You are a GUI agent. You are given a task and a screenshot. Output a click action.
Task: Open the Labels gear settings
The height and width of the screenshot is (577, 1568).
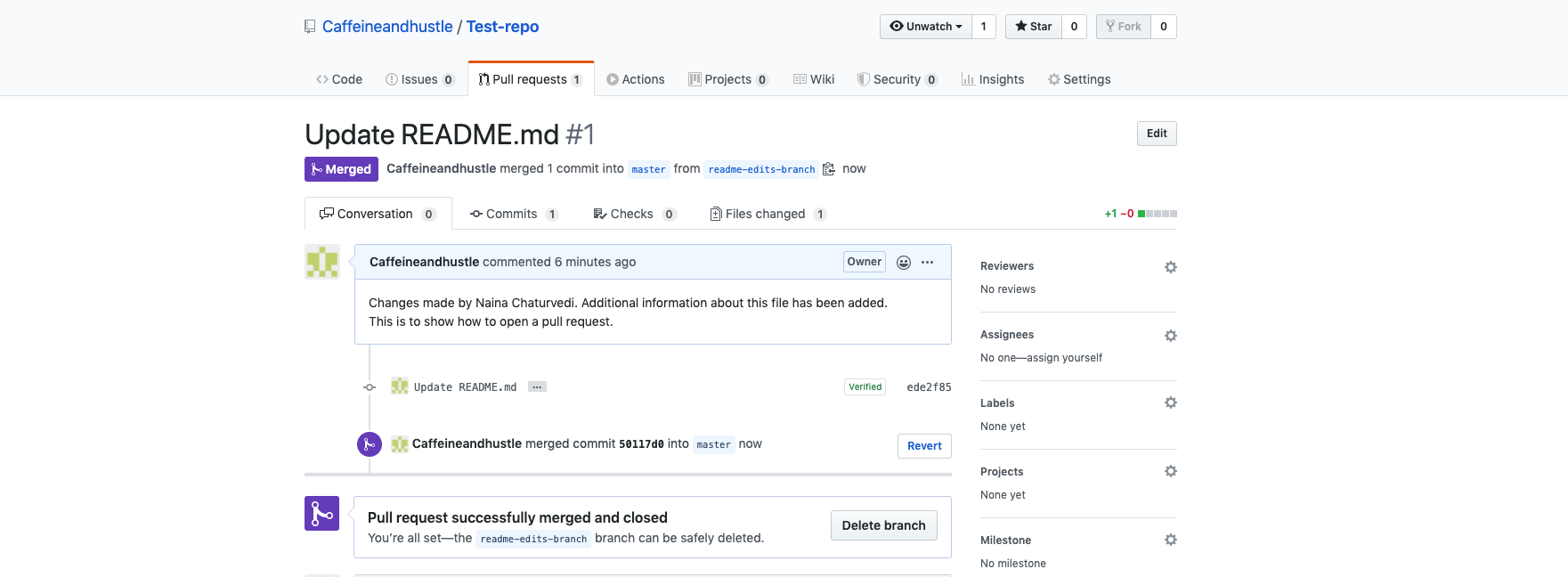(x=1171, y=402)
